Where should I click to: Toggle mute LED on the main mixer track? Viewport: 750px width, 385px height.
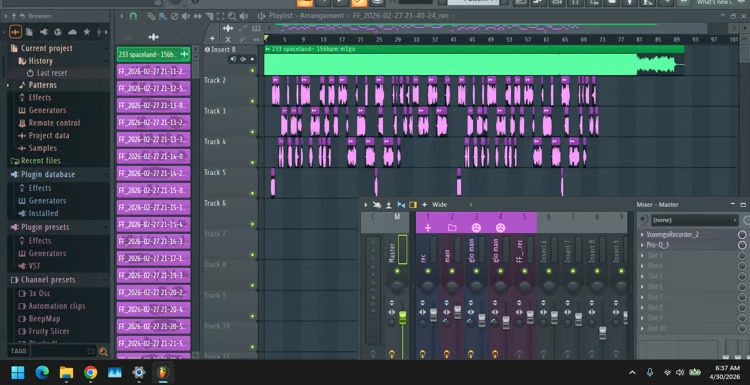pyautogui.click(x=452, y=271)
